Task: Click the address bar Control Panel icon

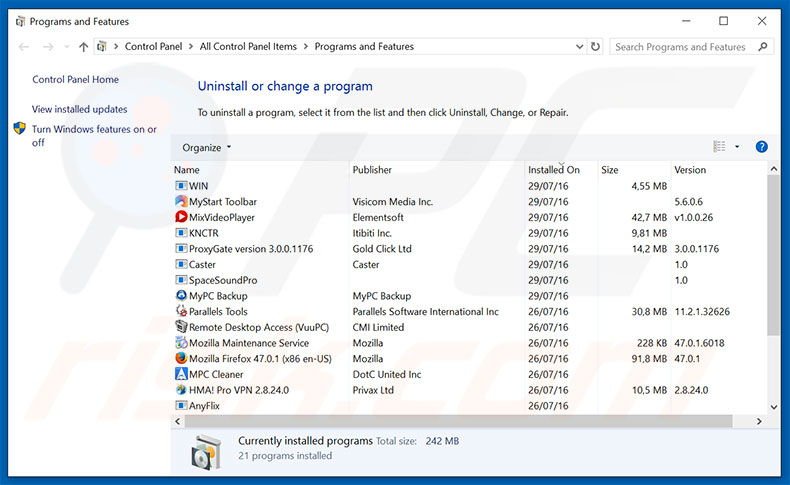Action: tap(102, 46)
